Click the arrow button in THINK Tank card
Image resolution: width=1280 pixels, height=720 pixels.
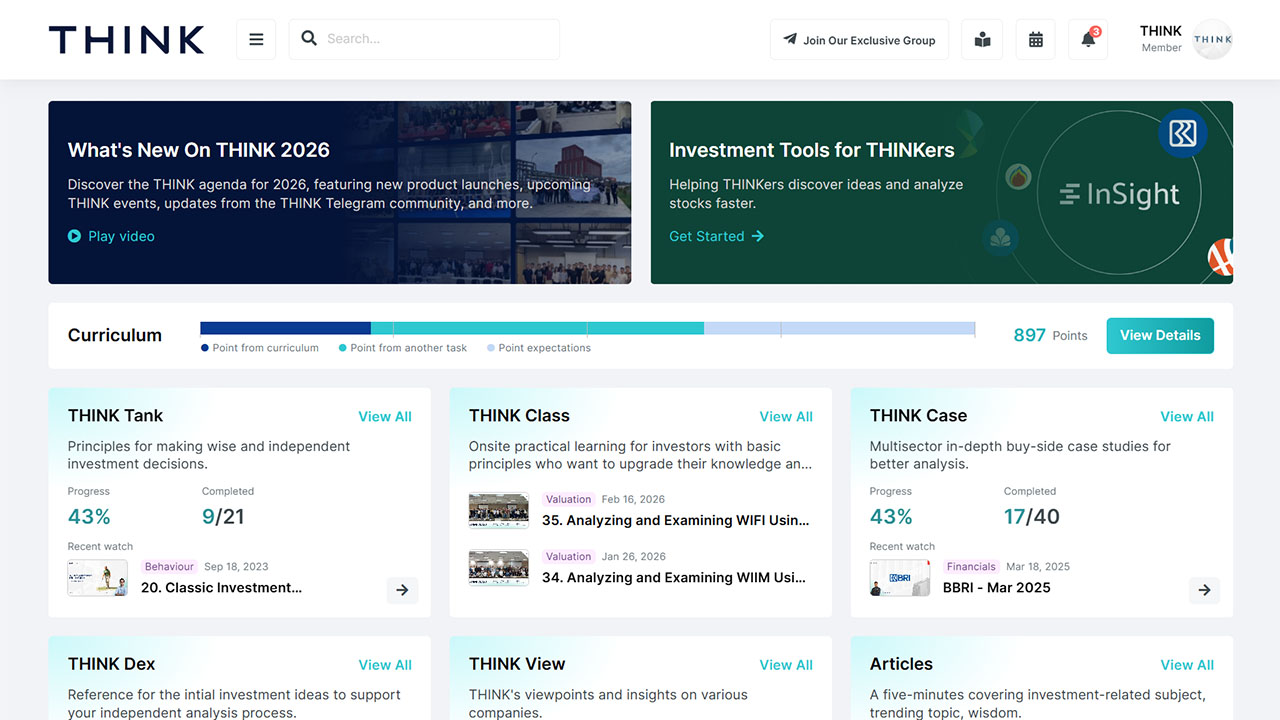402,590
